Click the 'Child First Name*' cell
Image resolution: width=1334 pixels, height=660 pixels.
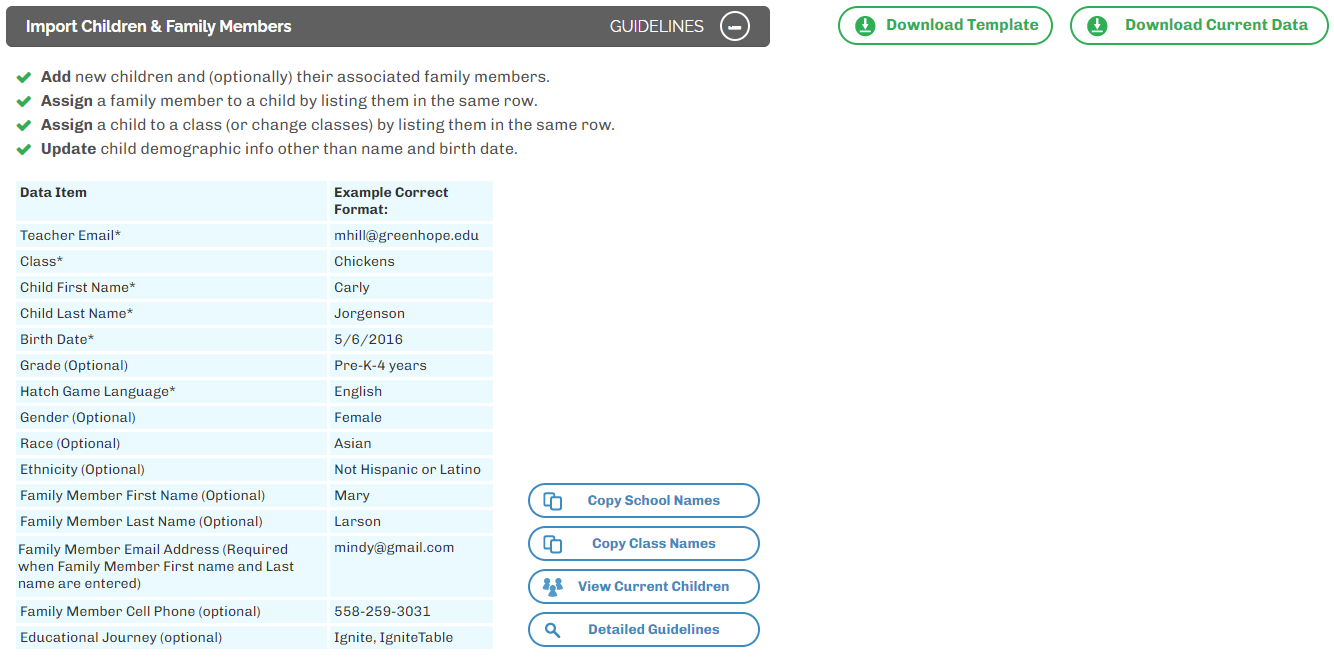[x=172, y=287]
